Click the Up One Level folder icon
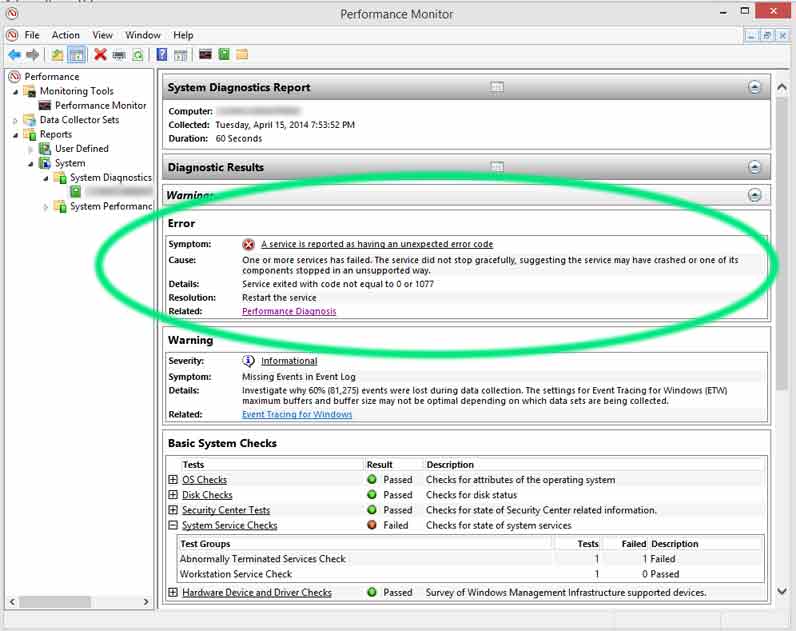 [x=57, y=55]
